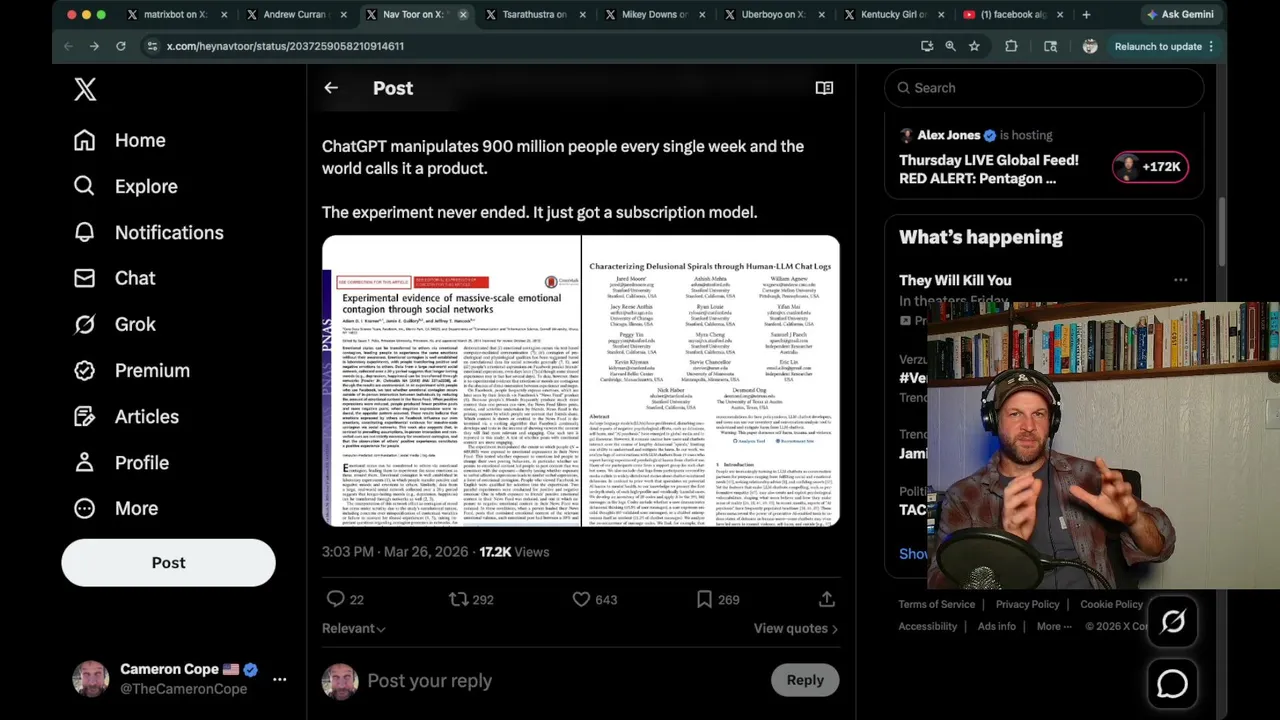Open the More menu in the sidebar
The width and height of the screenshot is (1280, 720).
115,508
